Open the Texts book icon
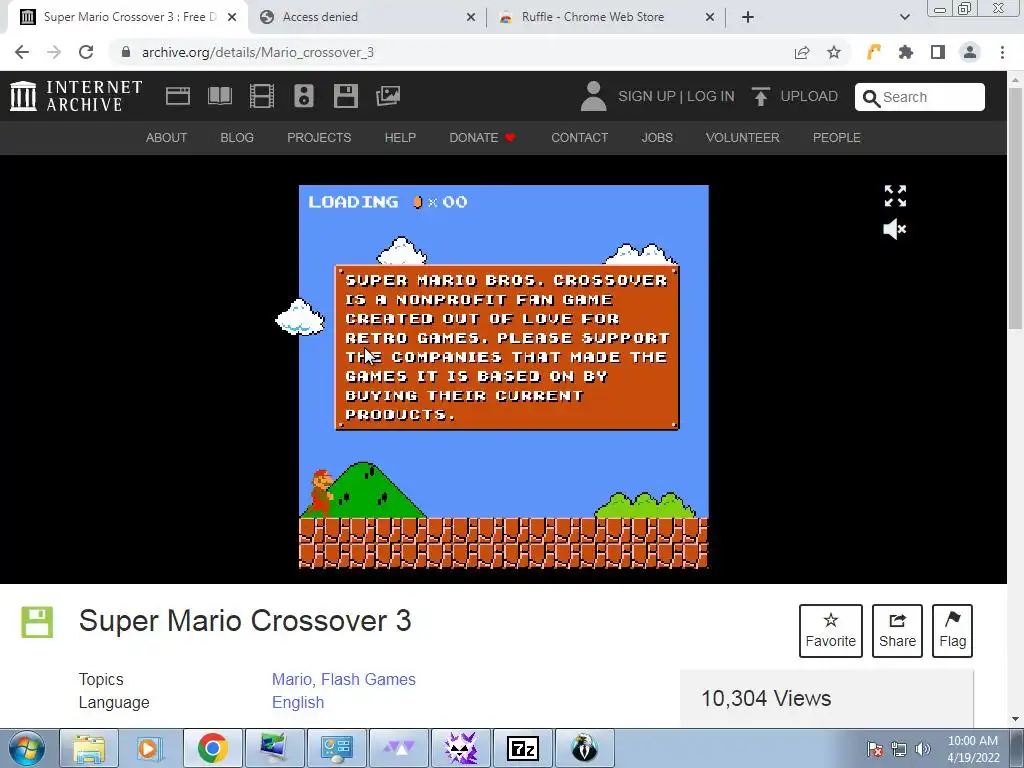The height and width of the screenshot is (768, 1024). (x=220, y=96)
